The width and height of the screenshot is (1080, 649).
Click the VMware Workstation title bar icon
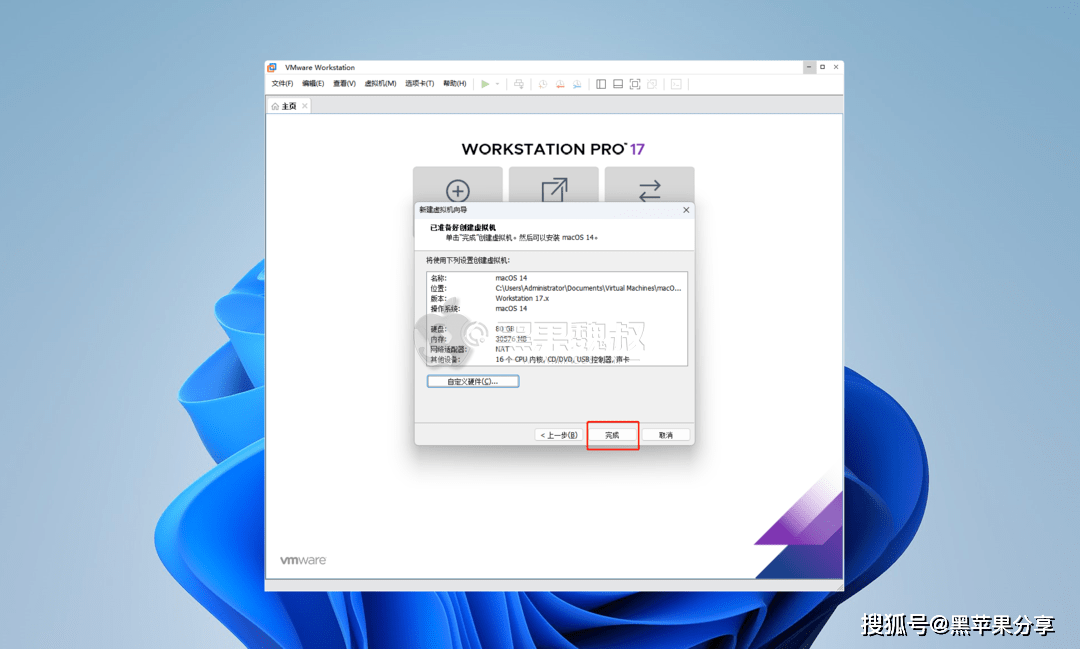[x=272, y=68]
